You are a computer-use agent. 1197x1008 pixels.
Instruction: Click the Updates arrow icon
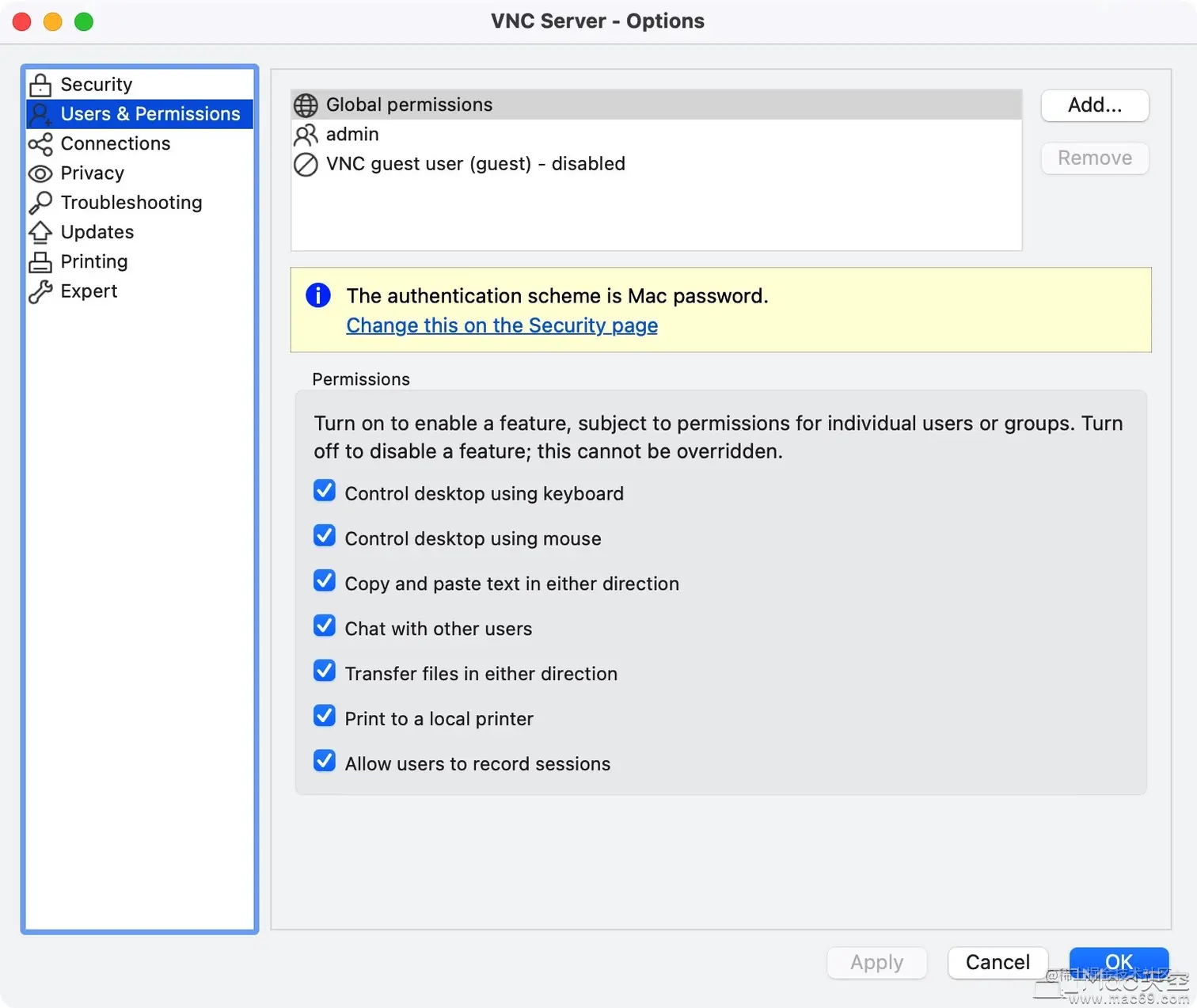(x=40, y=232)
